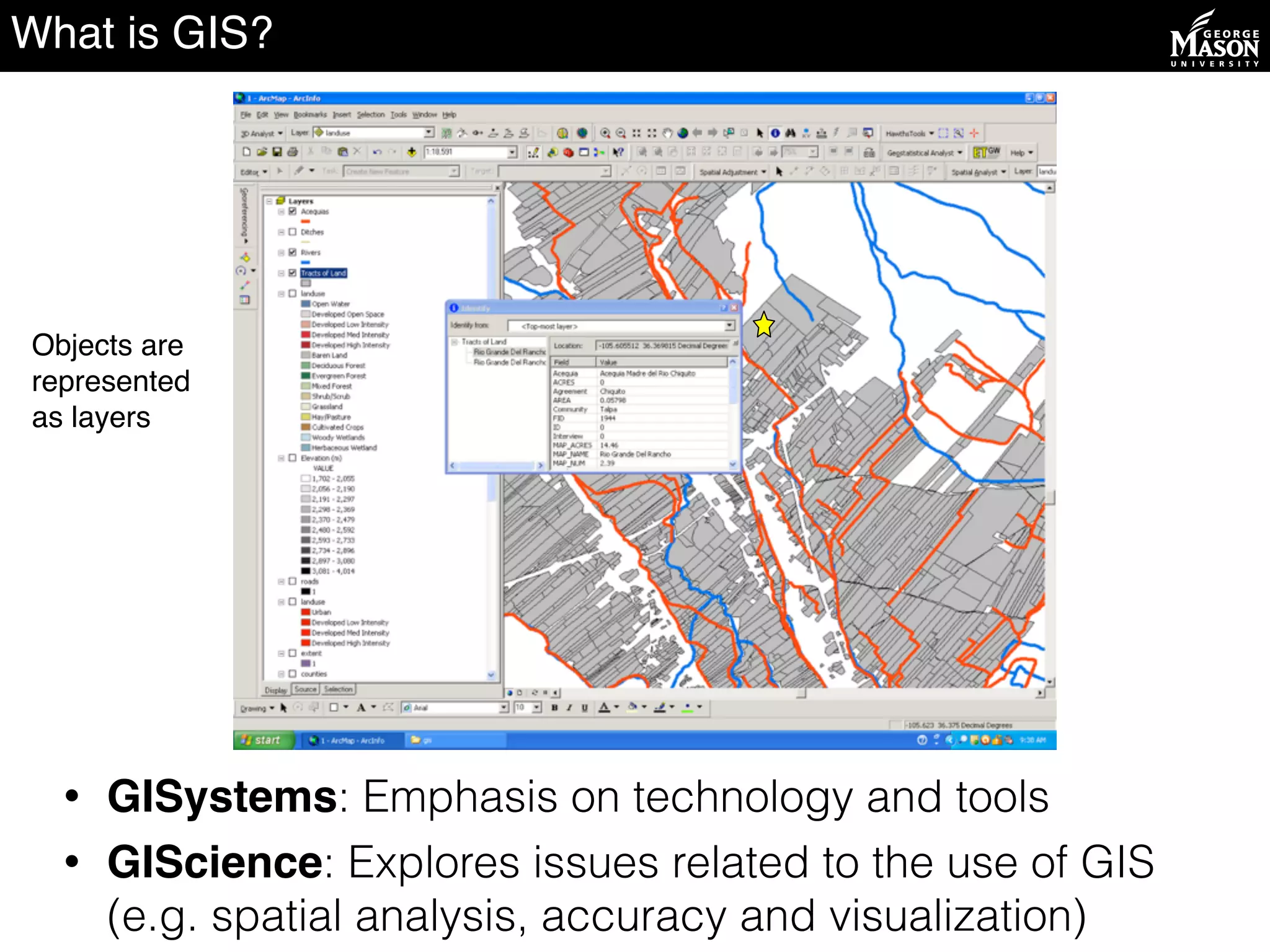
Task: Click the Save map icon
Action: point(277,152)
